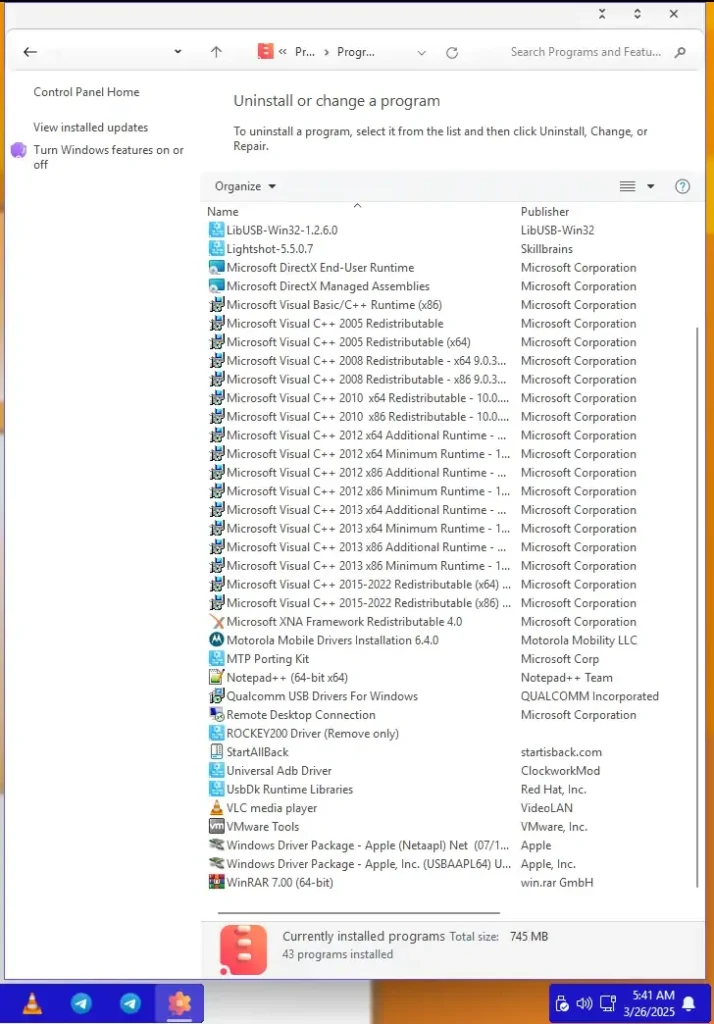Open the help question mark icon

(682, 186)
